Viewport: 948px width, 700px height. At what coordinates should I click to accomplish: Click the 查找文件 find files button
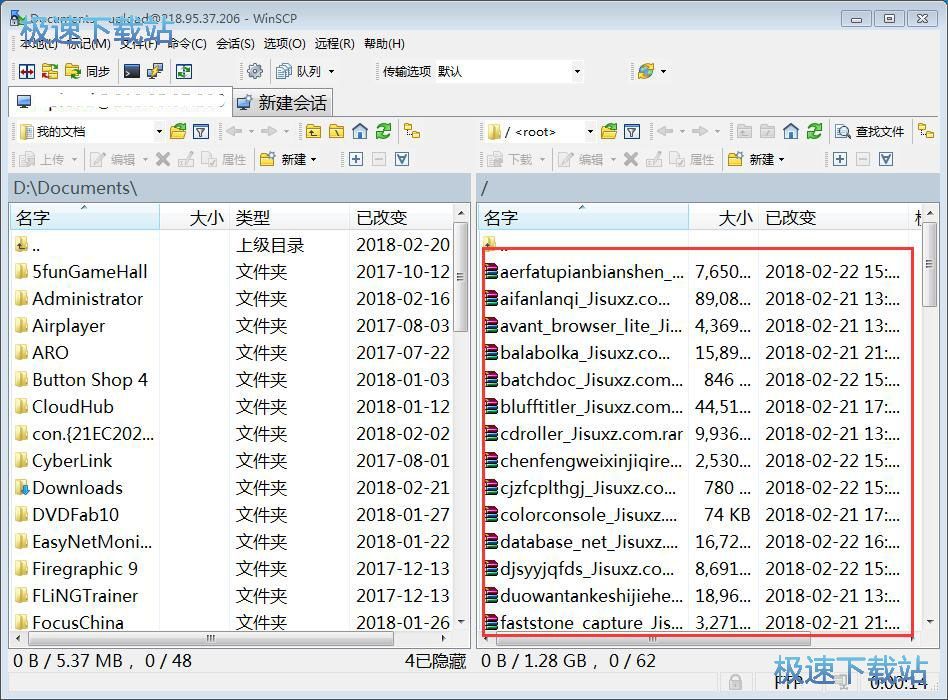click(x=869, y=131)
